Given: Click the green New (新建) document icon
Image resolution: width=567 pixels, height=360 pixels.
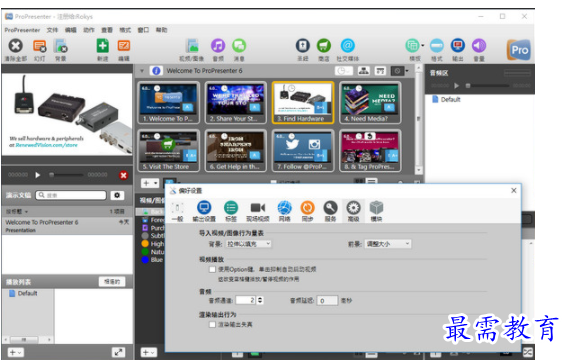Looking at the screenshot, I should click(103, 46).
